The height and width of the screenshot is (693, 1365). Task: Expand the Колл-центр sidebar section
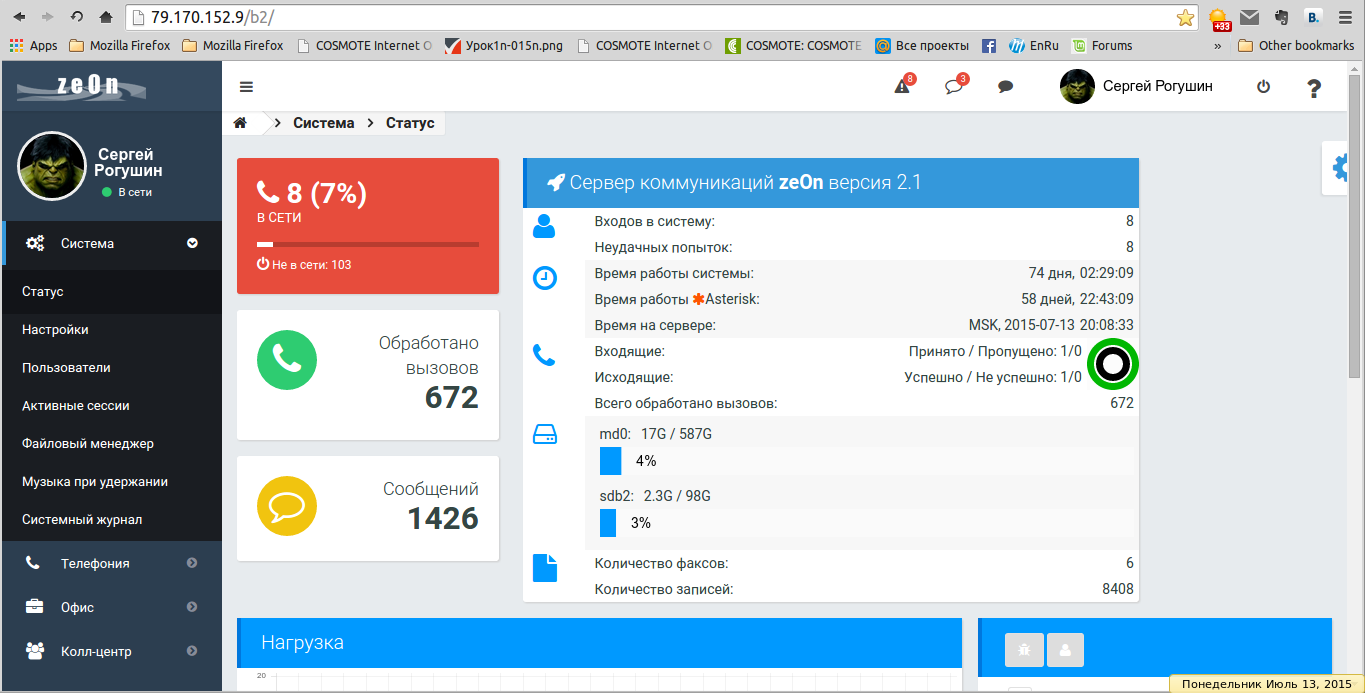[x=112, y=651]
